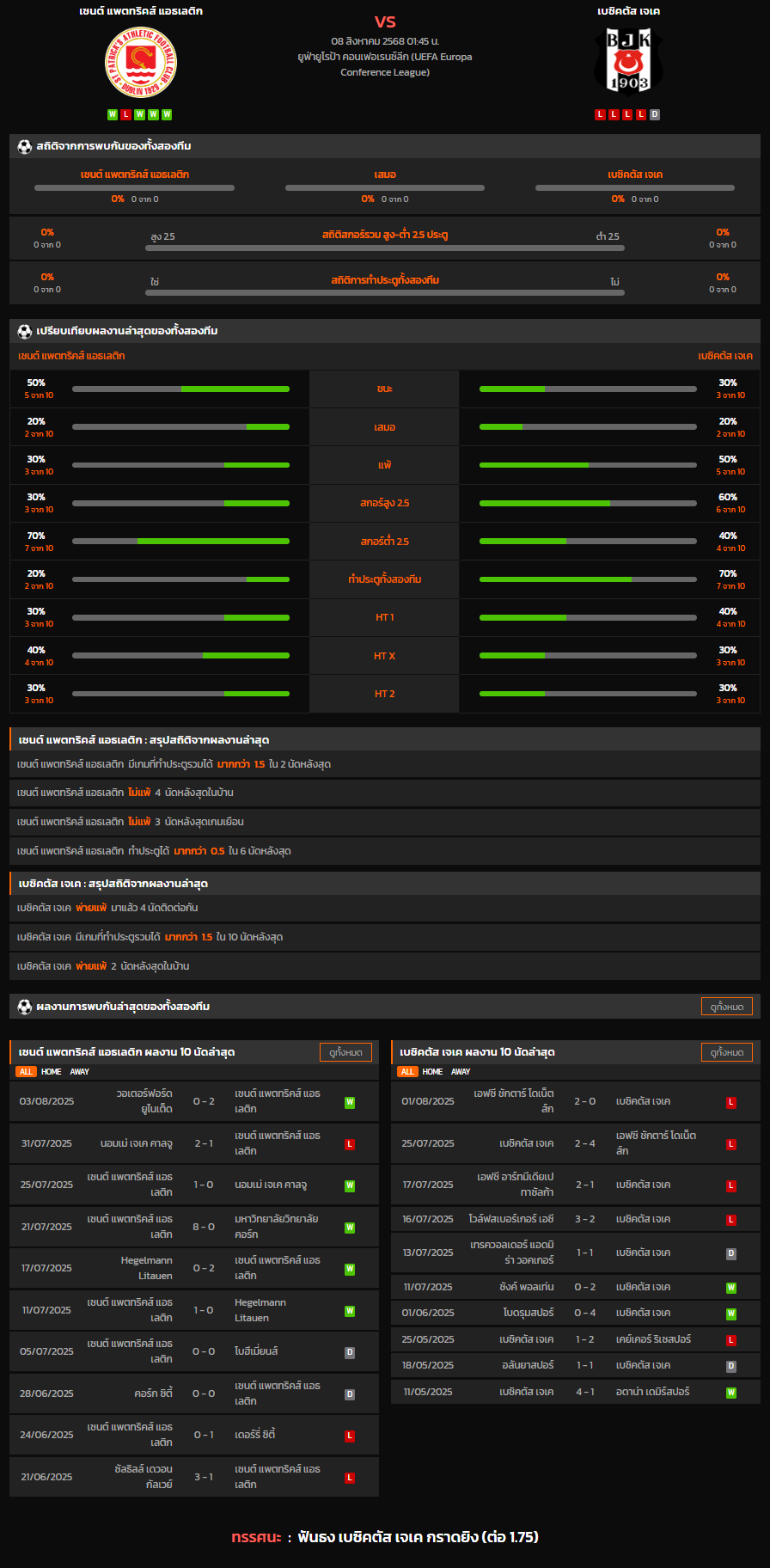Click W badge on St Patrick's 11/07/2025 1-0 row

(x=350, y=1311)
